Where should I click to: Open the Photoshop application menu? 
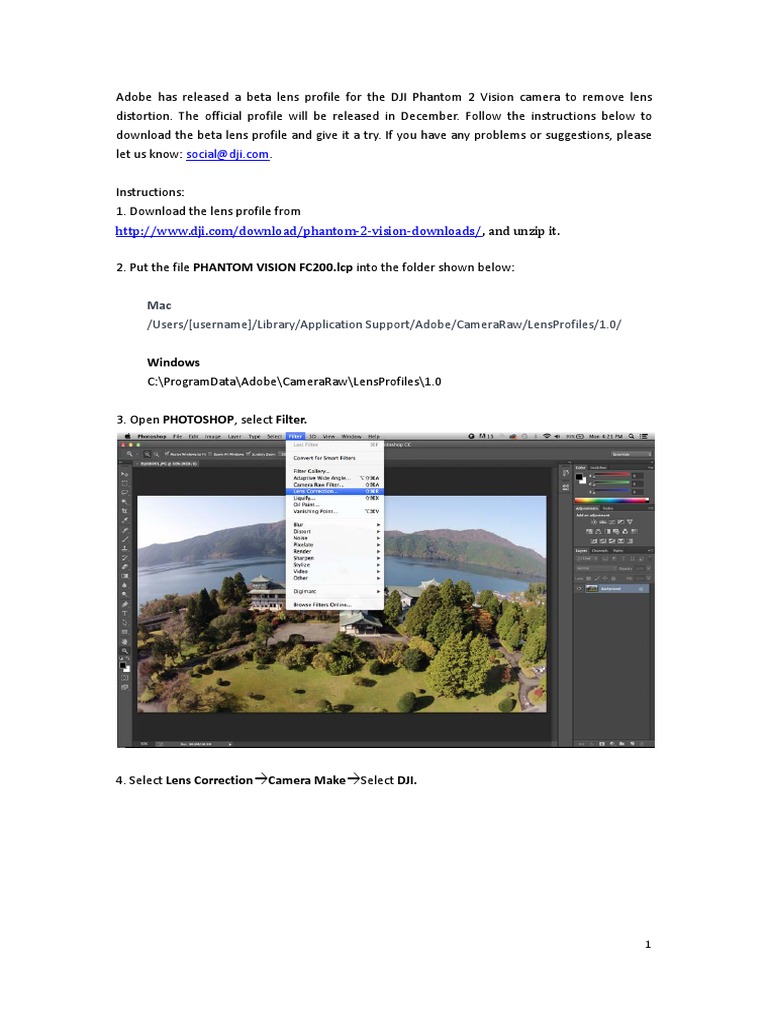pos(152,436)
